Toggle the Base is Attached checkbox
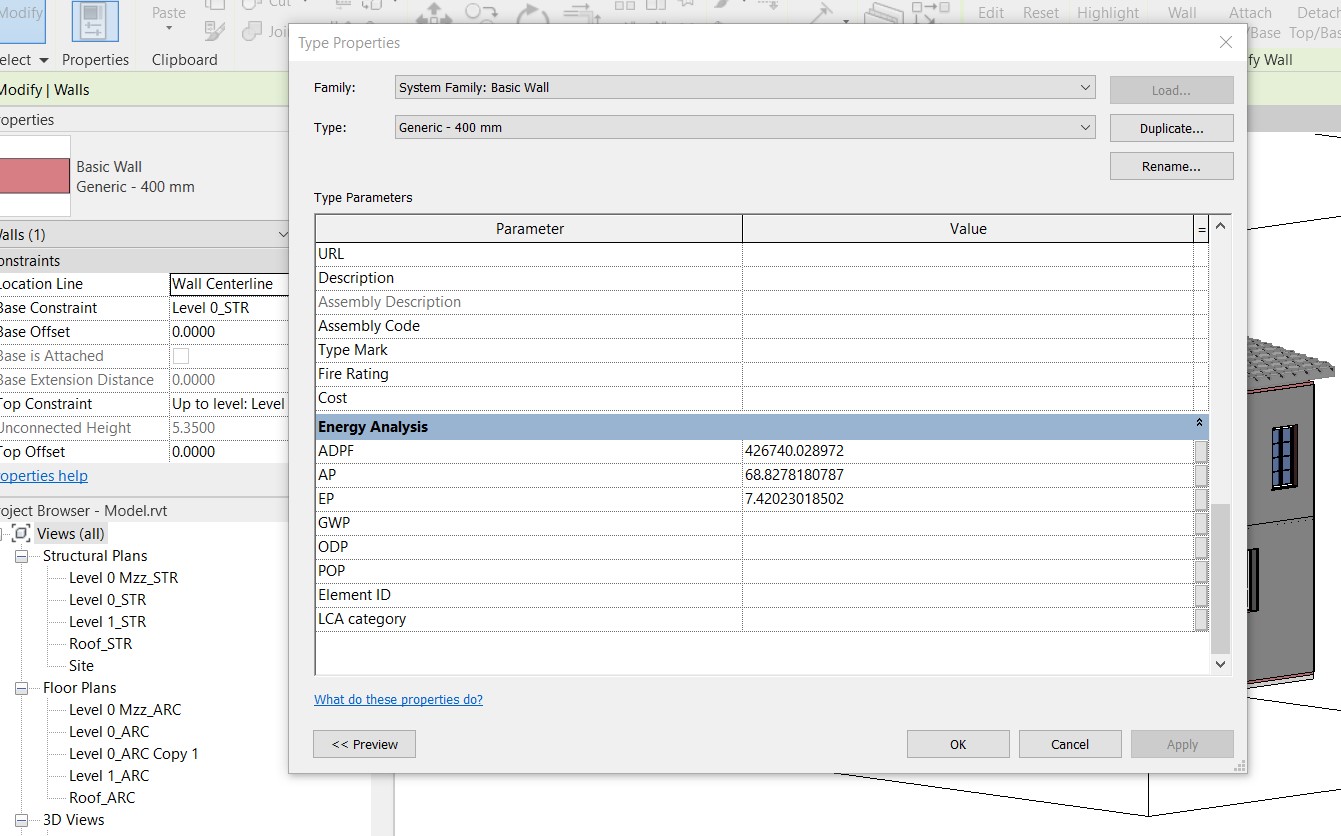This screenshot has width=1341, height=836. point(181,356)
